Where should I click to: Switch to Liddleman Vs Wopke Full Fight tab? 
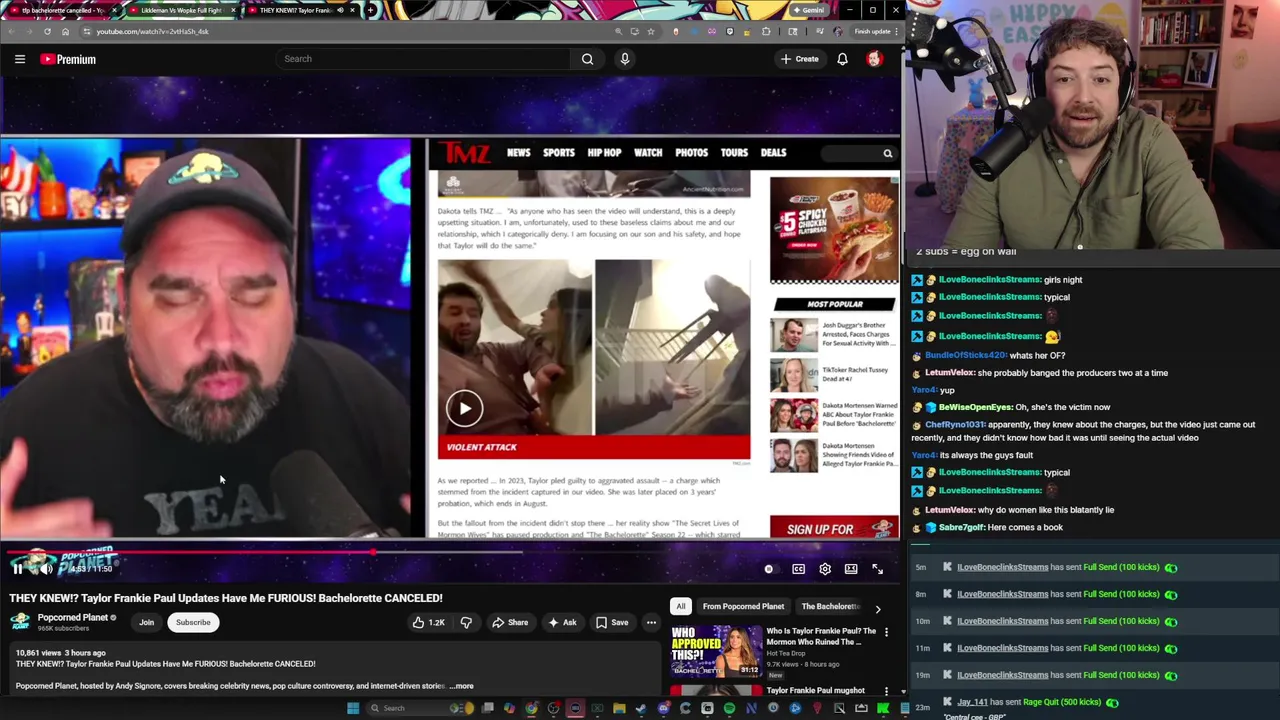[182, 10]
